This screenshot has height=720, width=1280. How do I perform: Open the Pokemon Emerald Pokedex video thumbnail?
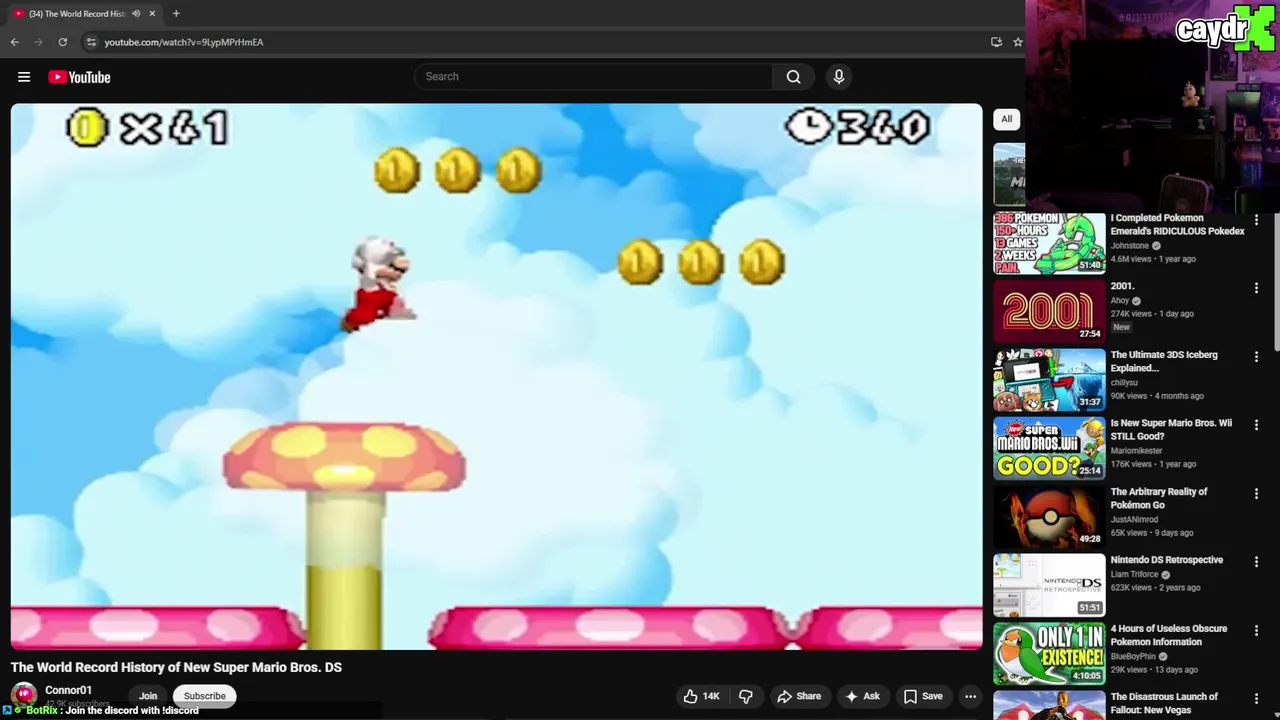1049,243
